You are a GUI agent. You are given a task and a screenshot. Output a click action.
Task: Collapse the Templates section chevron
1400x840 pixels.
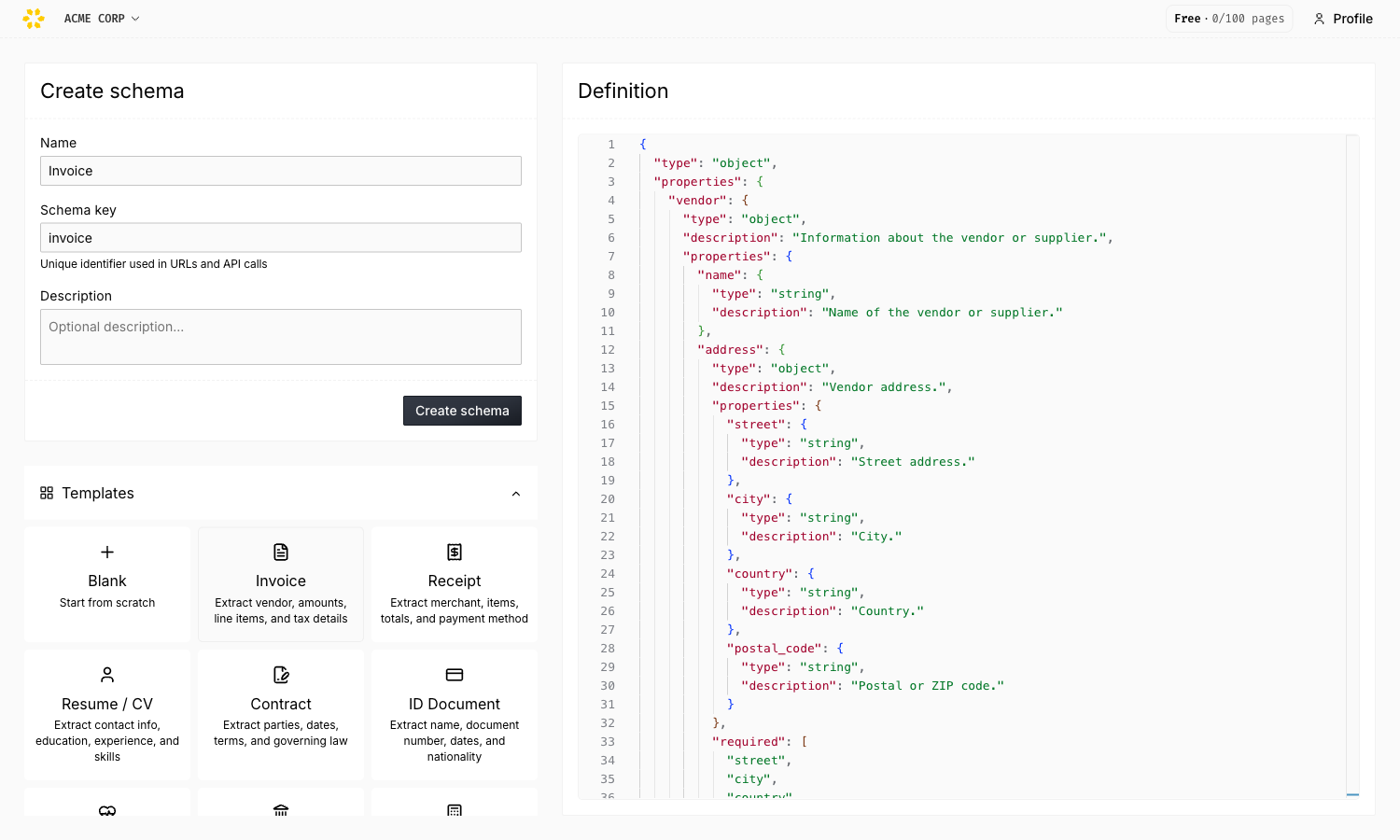coord(516,494)
